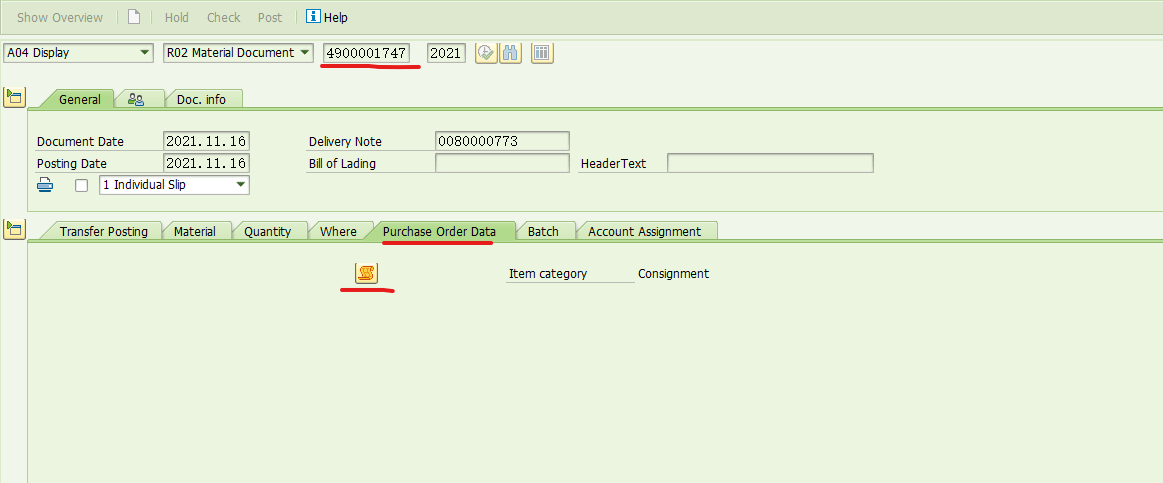The height and width of the screenshot is (483, 1163).
Task: Open the partner tab with people icon
Action: click(x=136, y=99)
